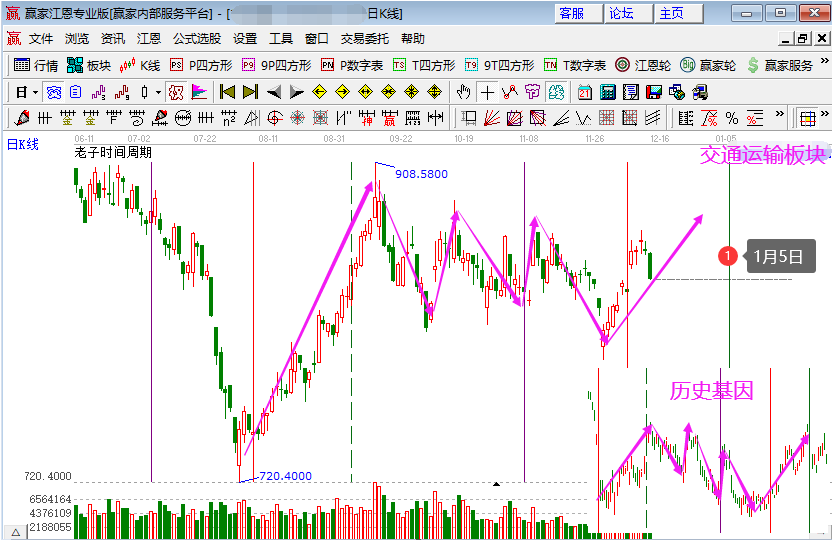
Task: Select the red Gann fan lines tool
Action: coord(491,118)
